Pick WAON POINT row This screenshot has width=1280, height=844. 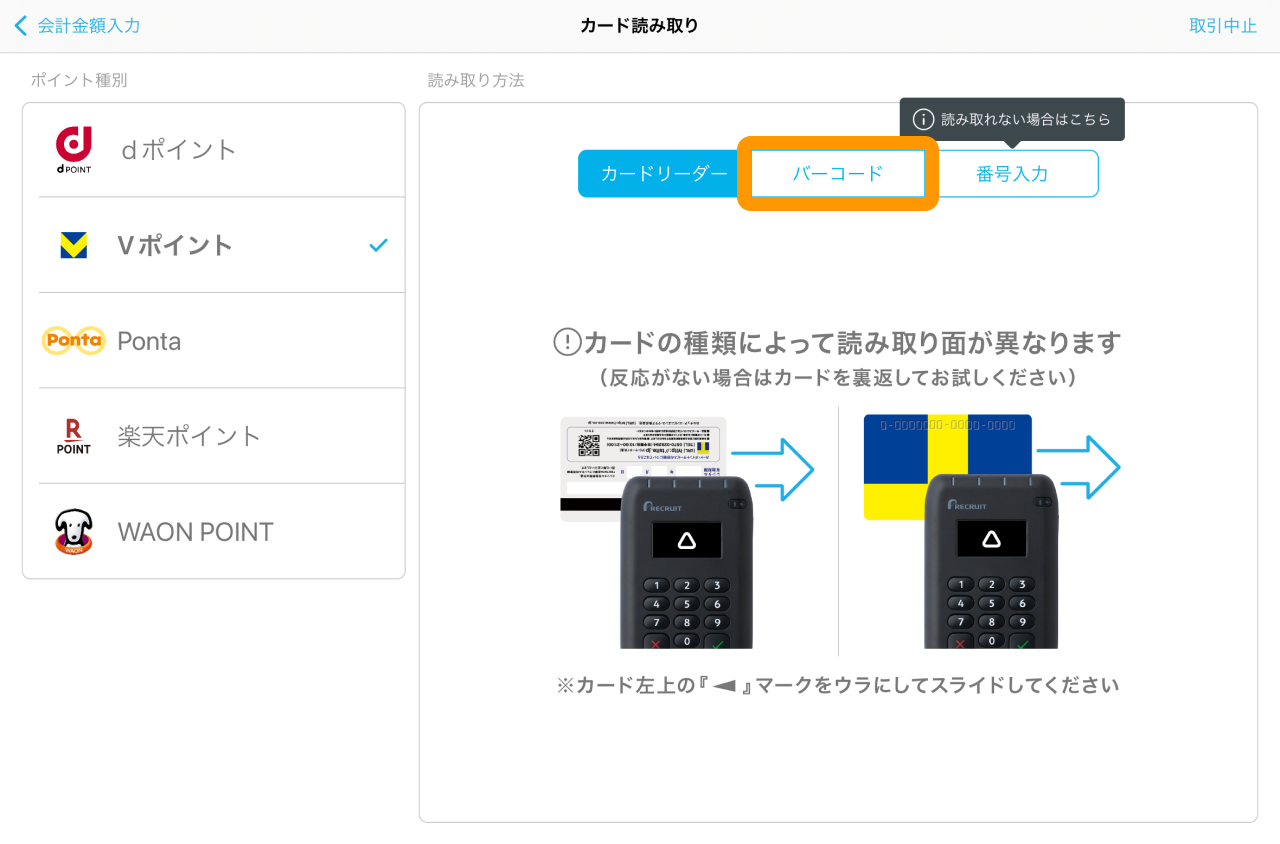click(x=214, y=531)
